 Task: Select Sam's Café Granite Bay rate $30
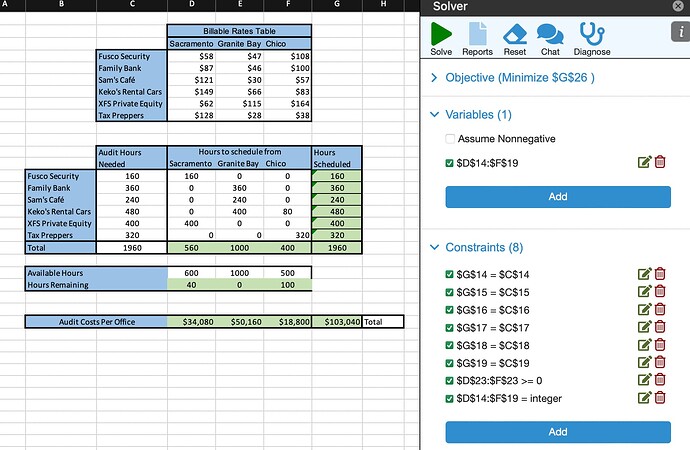(x=239, y=80)
